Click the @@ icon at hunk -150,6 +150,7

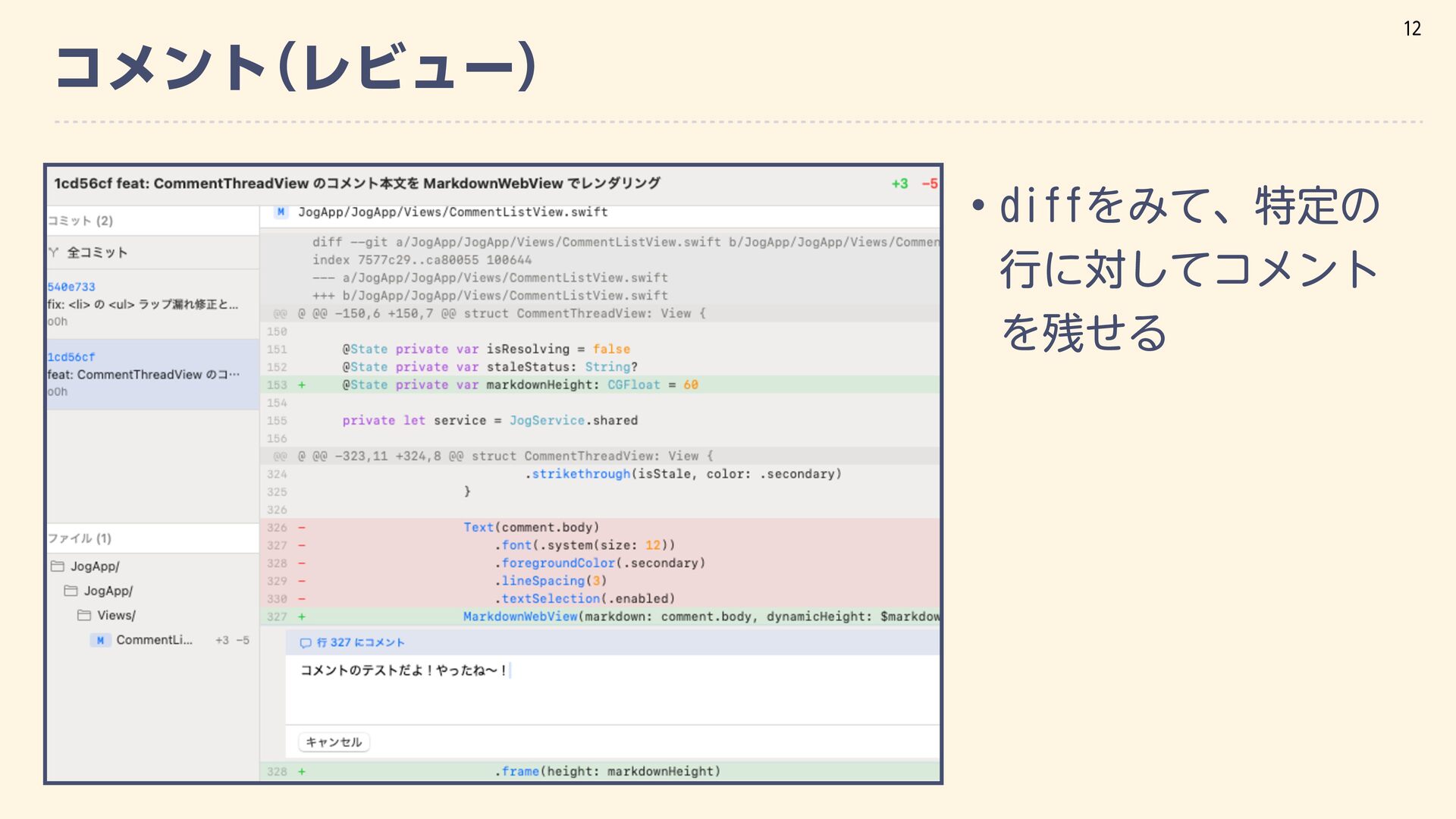pos(281,314)
